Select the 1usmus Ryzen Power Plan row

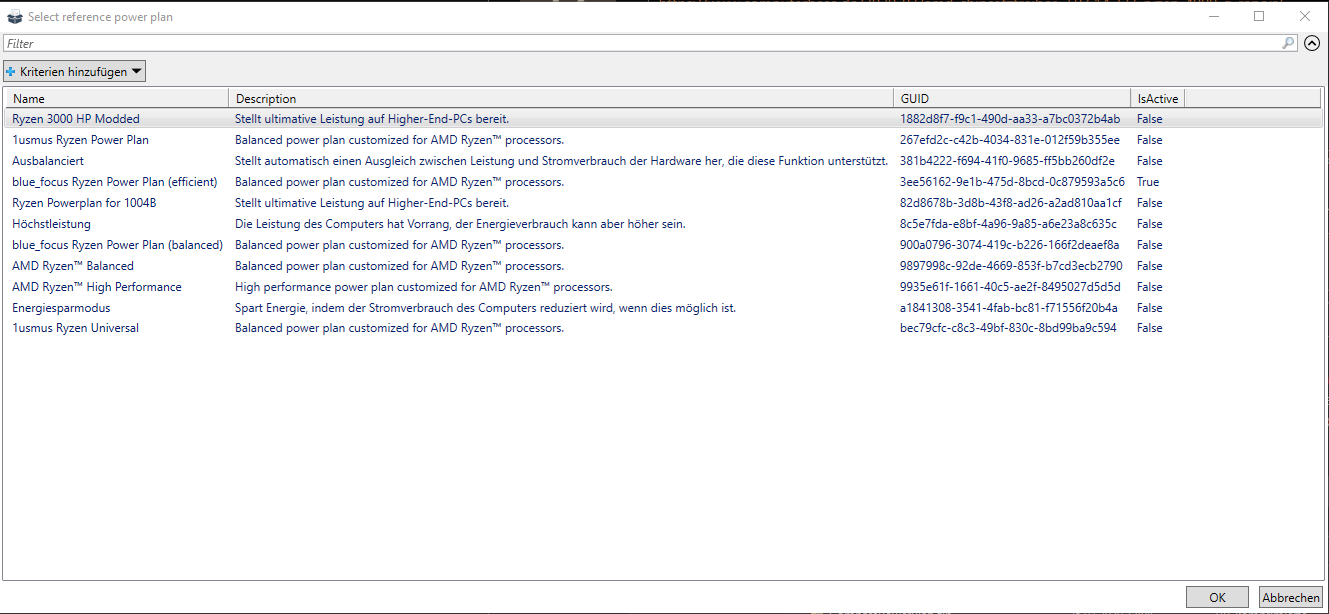click(663, 140)
